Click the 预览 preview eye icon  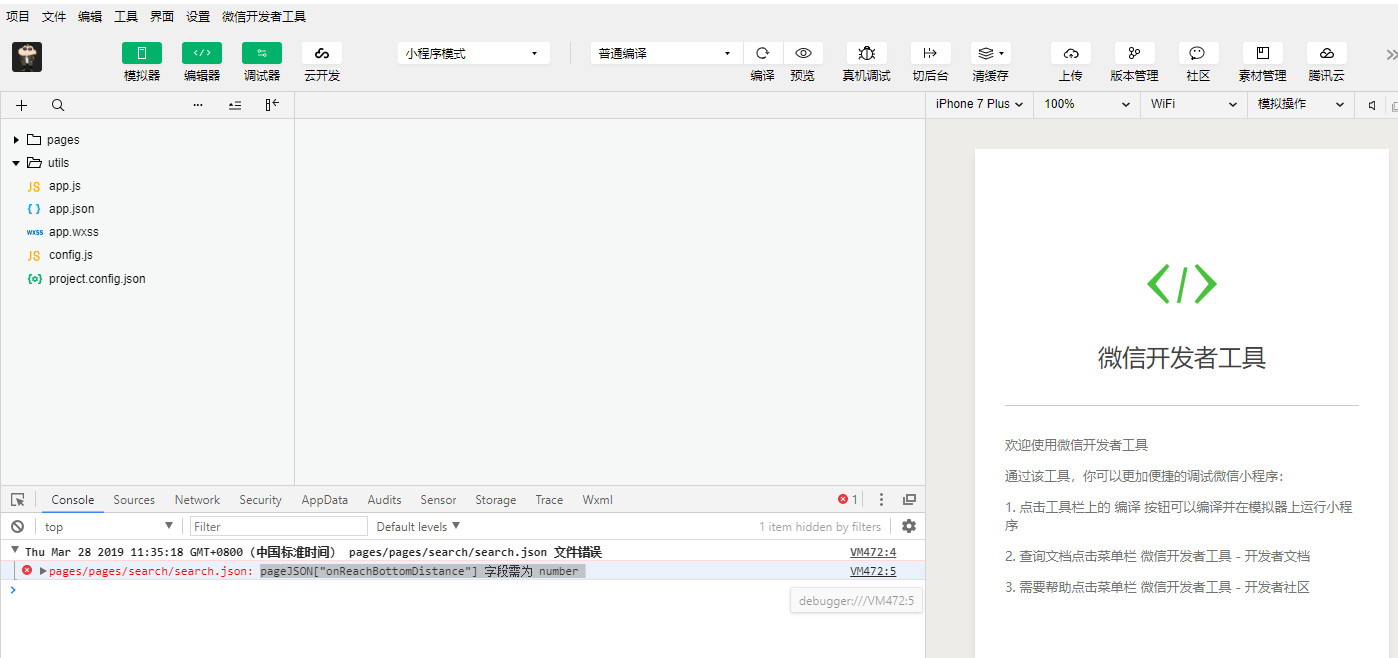point(803,53)
